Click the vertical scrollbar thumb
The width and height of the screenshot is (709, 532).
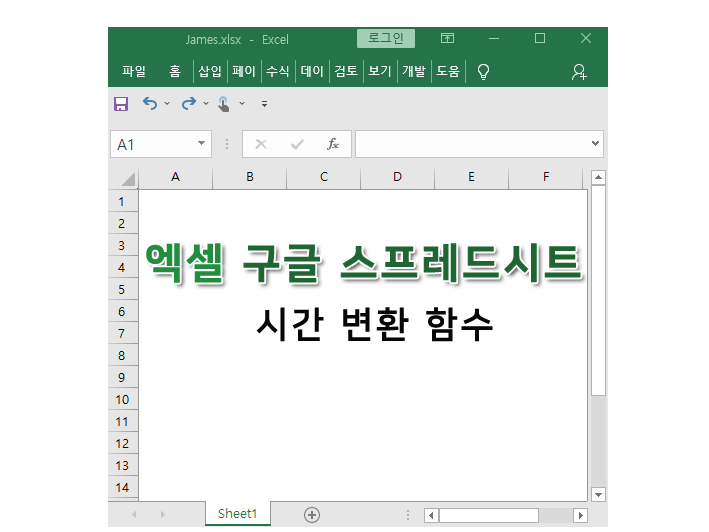(598, 290)
